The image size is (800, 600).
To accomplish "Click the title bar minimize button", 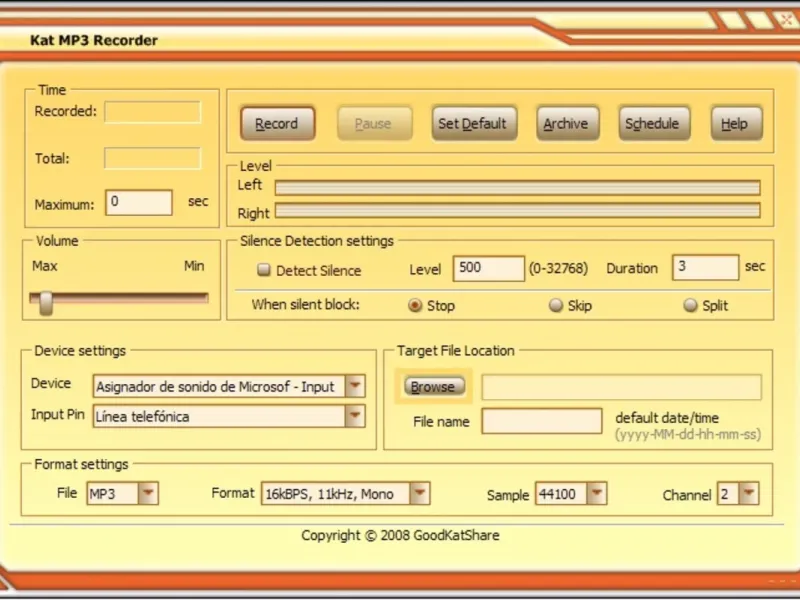I will [732, 20].
